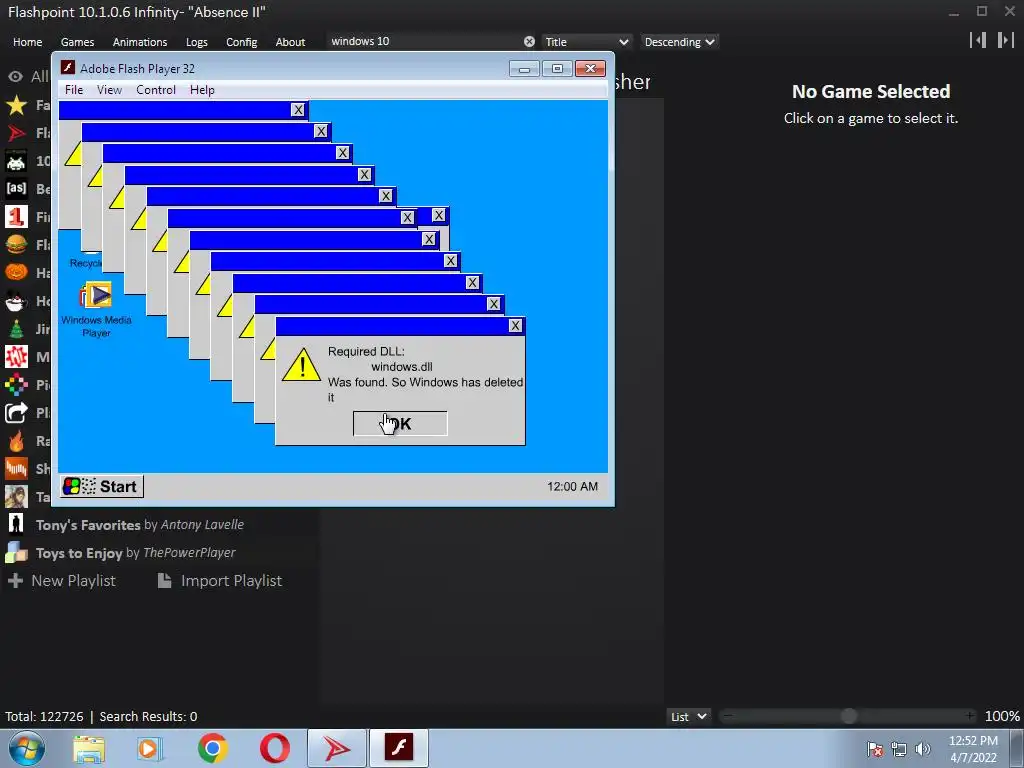The height and width of the screenshot is (768, 1024).
Task: Click the Start button in Flash game
Action: pos(102,487)
